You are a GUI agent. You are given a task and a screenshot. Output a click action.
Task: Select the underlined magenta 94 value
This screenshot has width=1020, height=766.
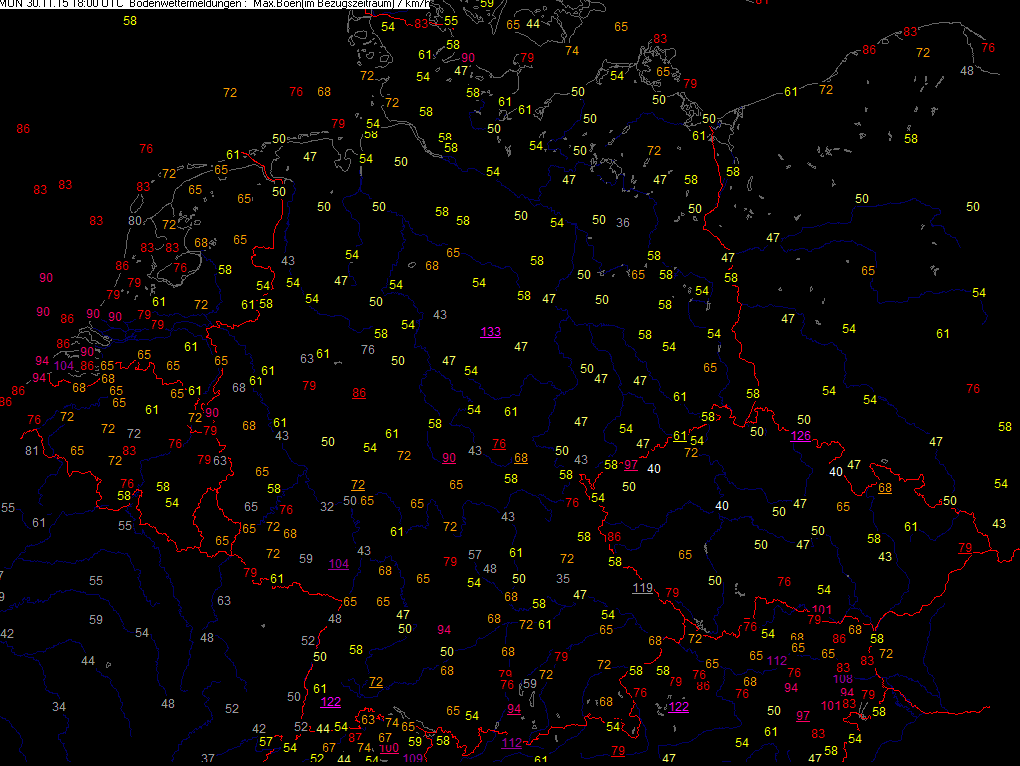click(x=514, y=709)
